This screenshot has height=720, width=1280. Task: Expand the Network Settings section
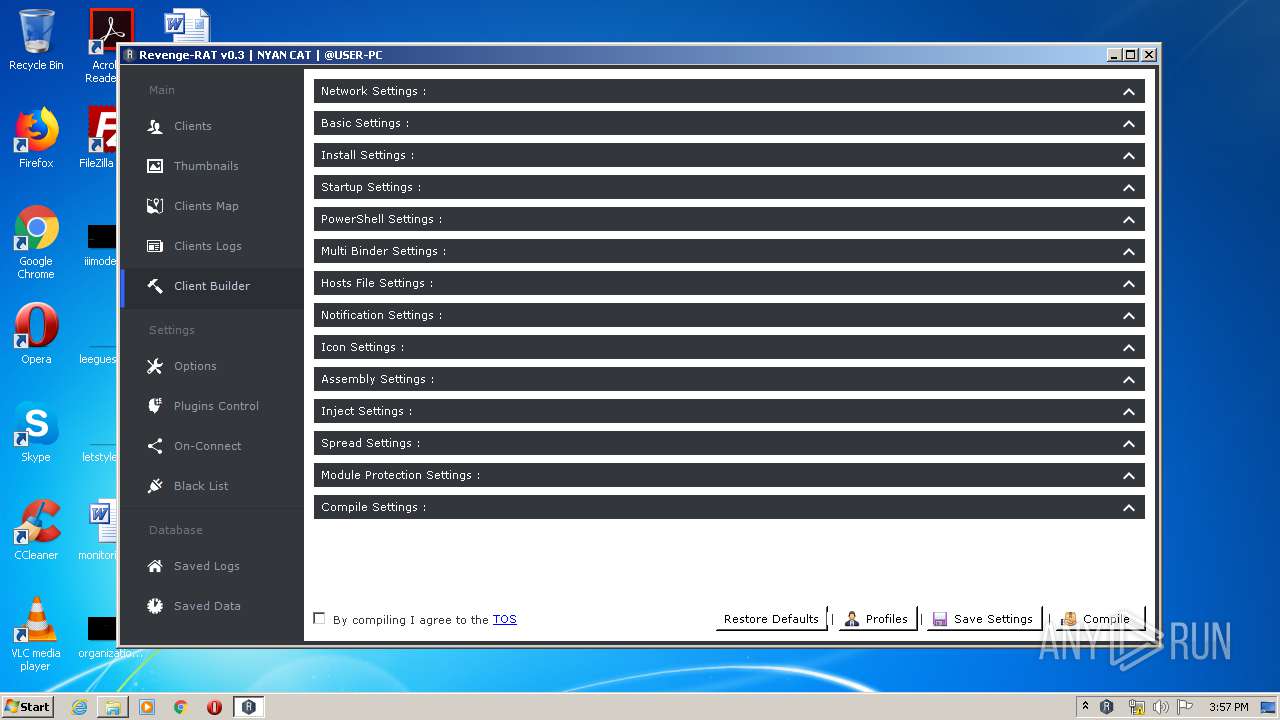[729, 91]
